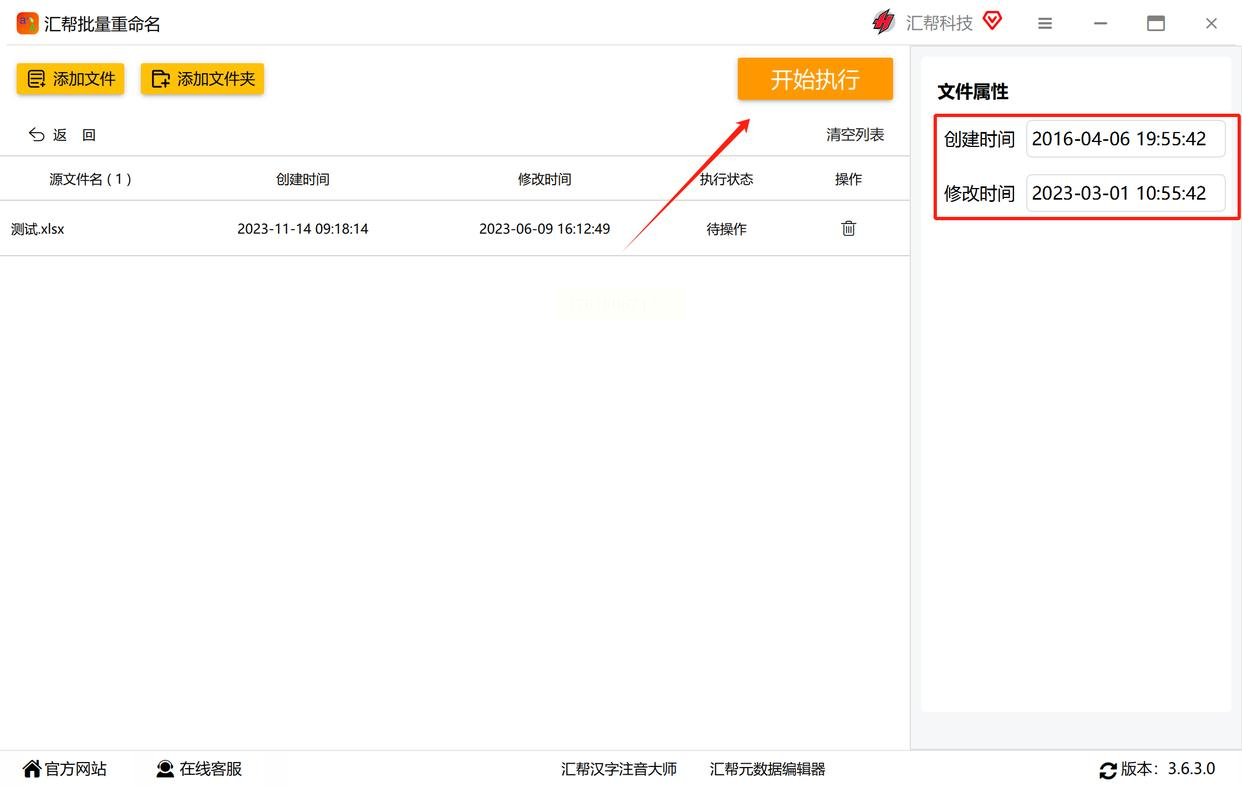The height and width of the screenshot is (787, 1242).
Task: Open the 汇帮元数据编辑器 link
Action: (x=767, y=769)
